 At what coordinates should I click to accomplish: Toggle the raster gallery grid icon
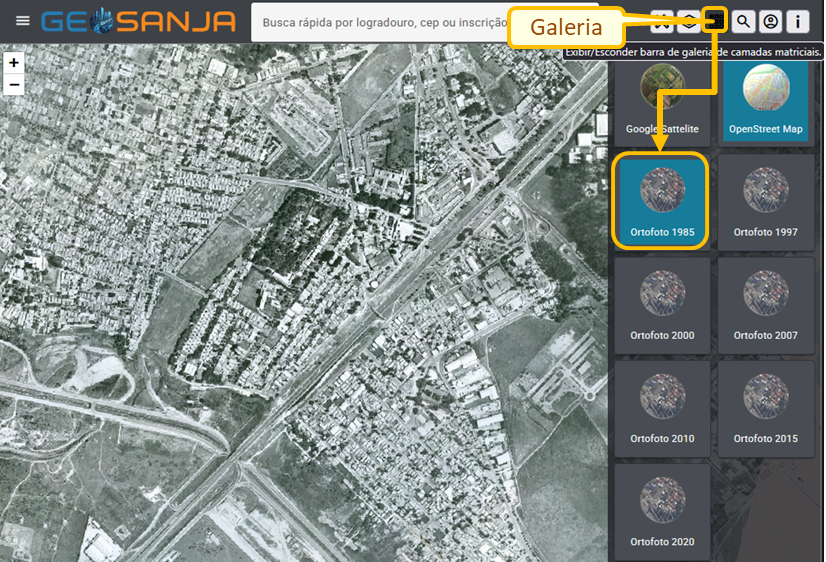pyautogui.click(x=715, y=20)
